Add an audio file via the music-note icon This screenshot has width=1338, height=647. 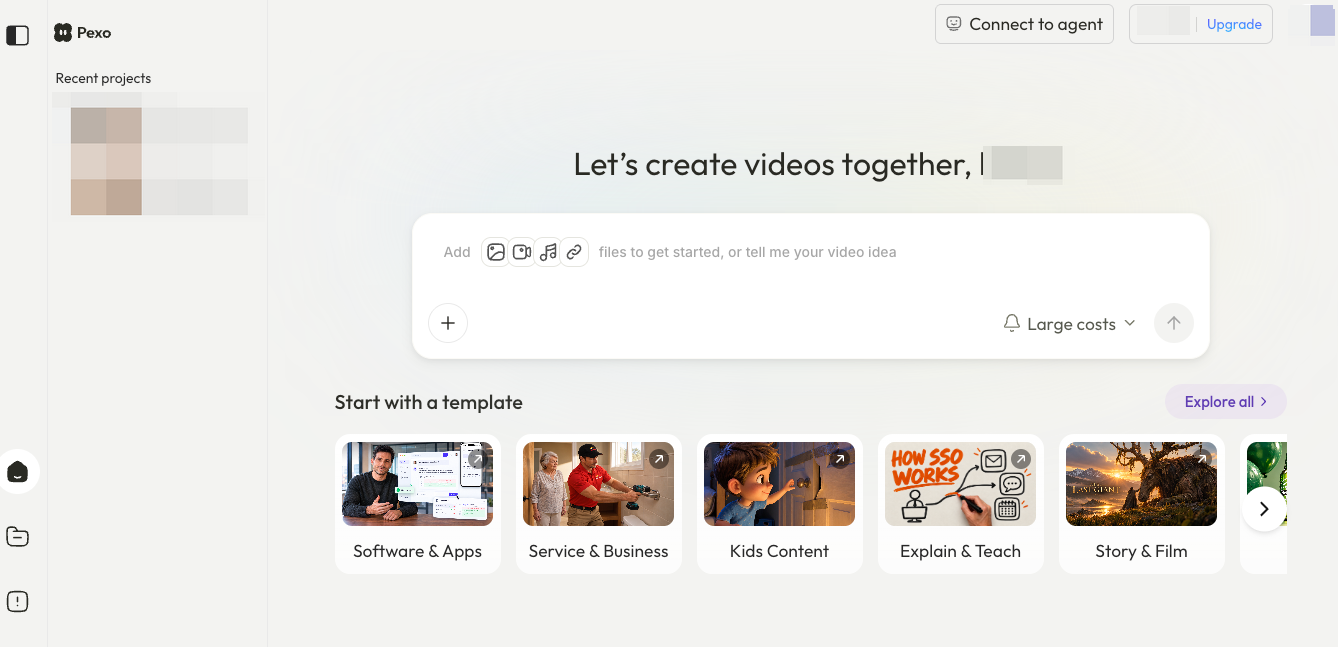coord(548,252)
